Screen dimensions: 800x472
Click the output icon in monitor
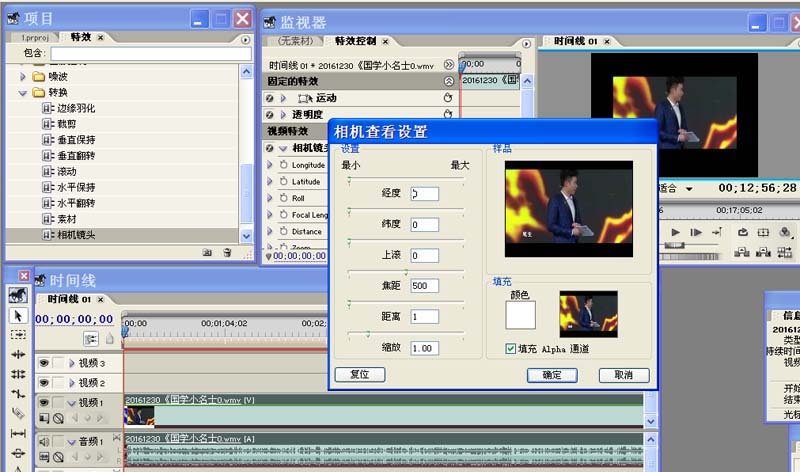(785, 232)
